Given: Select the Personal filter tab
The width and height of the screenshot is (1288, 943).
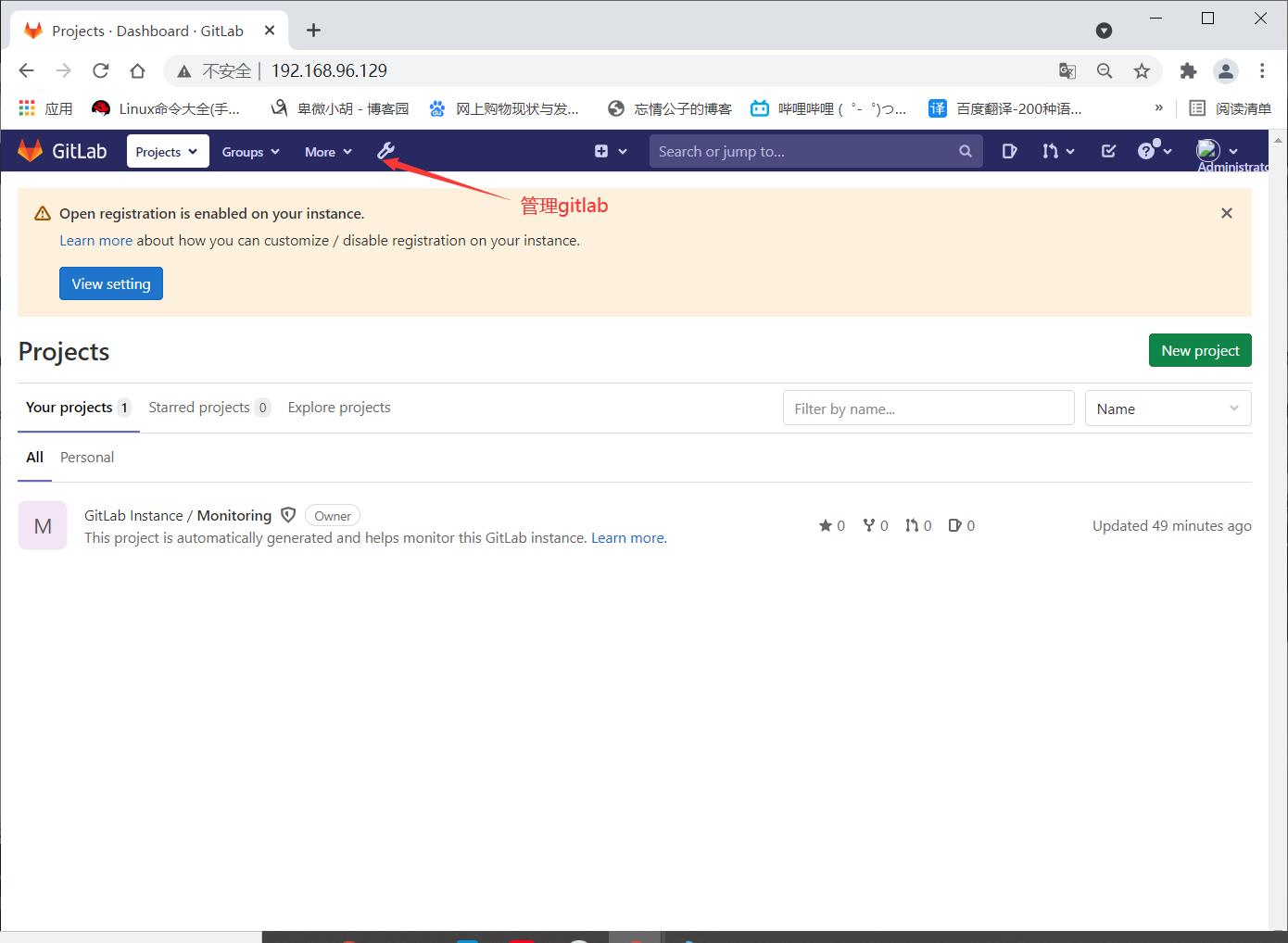Looking at the screenshot, I should click(x=87, y=457).
